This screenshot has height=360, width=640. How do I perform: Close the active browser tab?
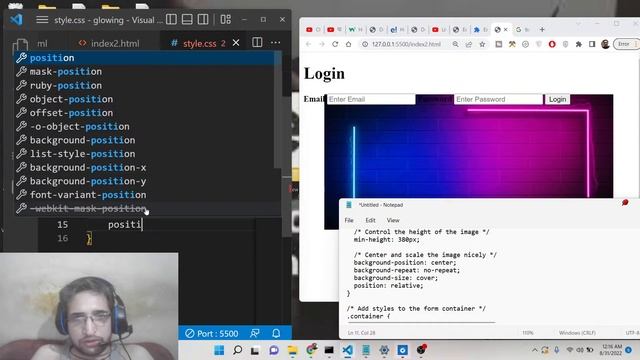coord(506,29)
